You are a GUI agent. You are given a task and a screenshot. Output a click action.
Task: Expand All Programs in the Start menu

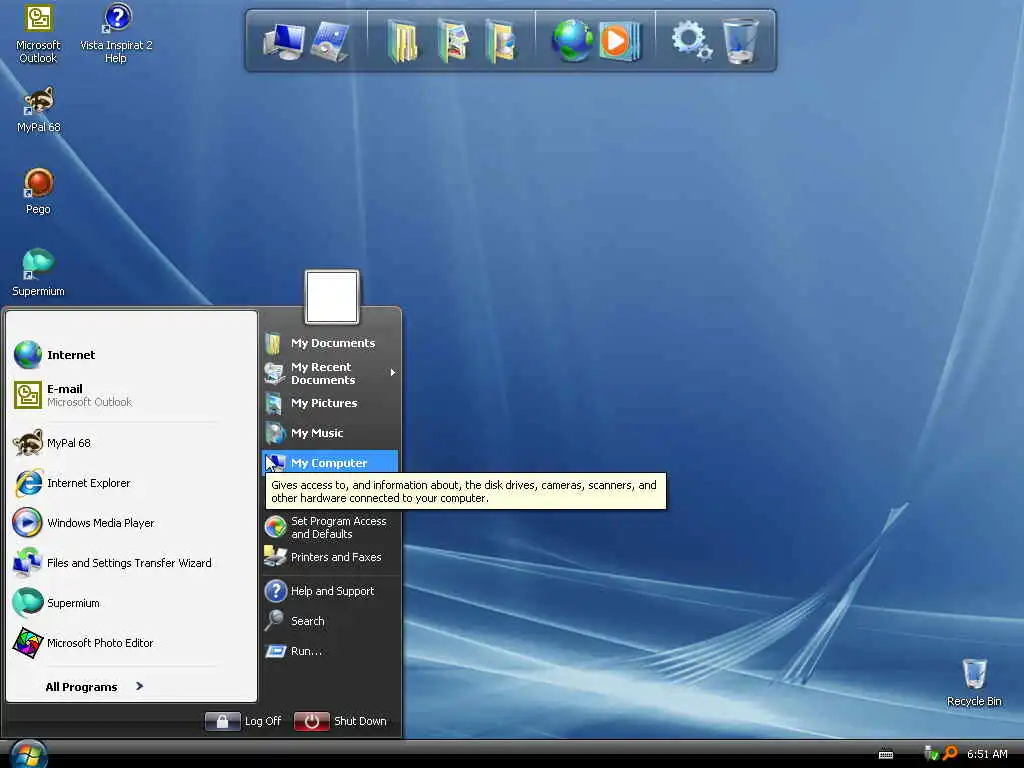coord(95,686)
